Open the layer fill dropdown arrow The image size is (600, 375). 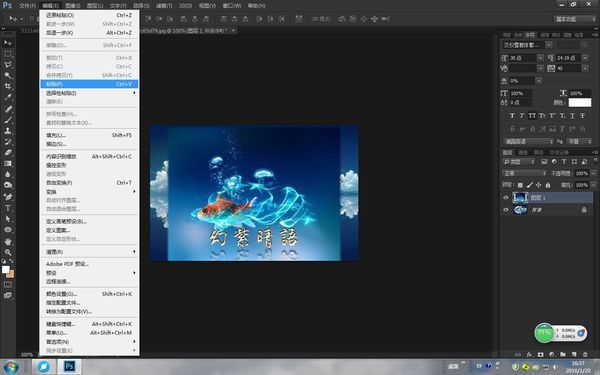[593, 185]
